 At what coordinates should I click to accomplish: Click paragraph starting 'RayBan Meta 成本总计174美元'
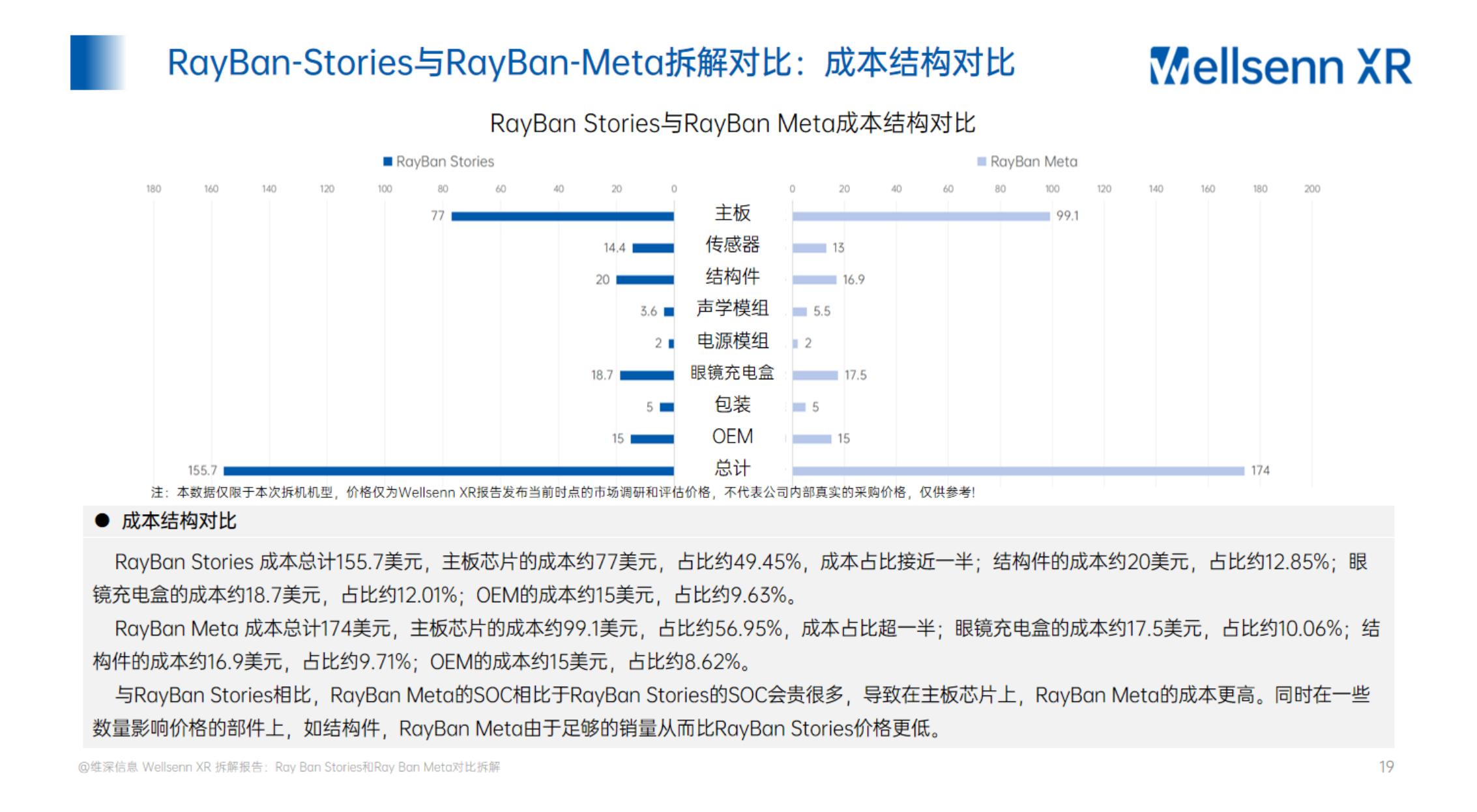point(736,645)
